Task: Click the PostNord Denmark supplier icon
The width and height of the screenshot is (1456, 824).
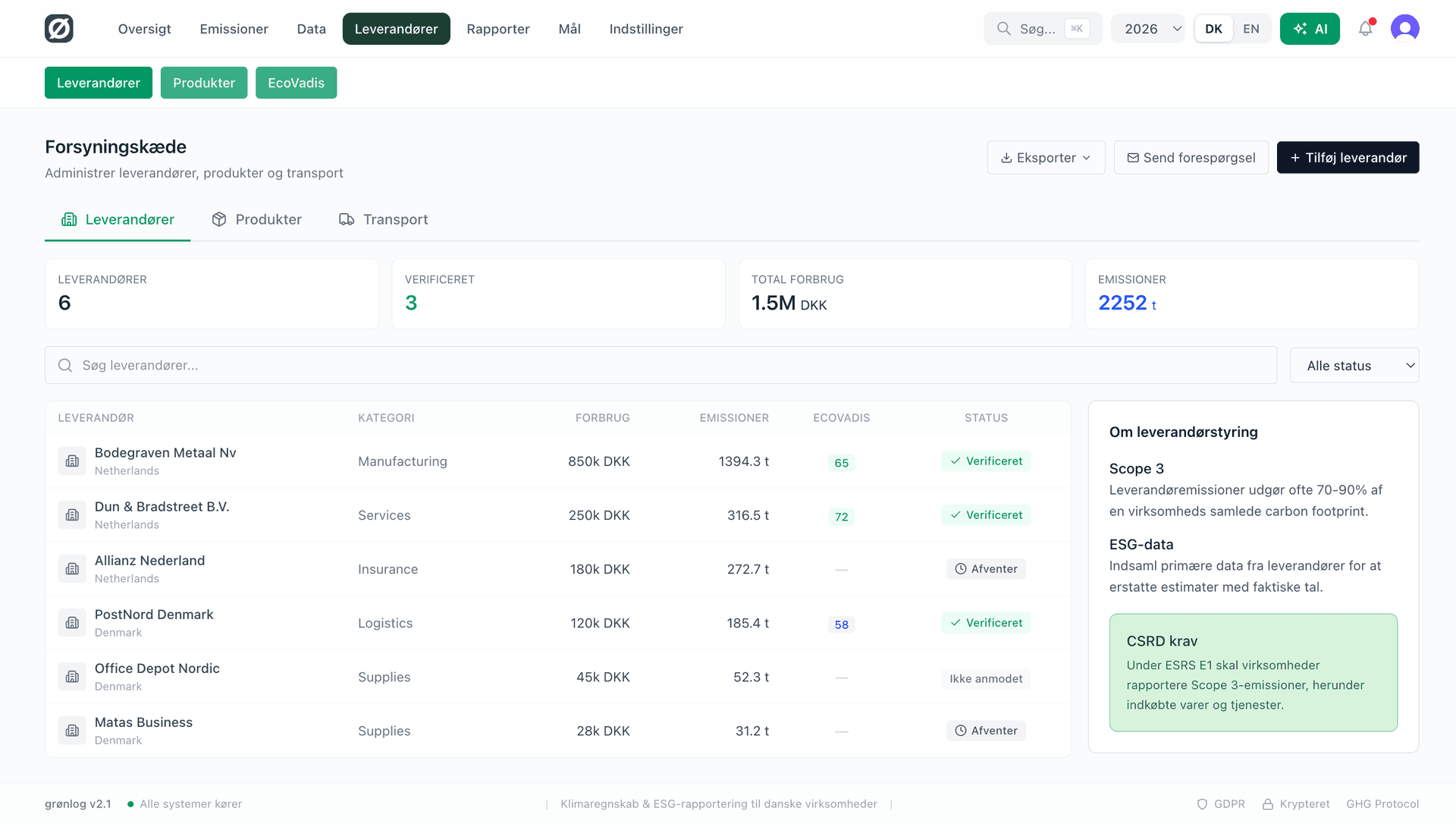Action: click(72, 623)
